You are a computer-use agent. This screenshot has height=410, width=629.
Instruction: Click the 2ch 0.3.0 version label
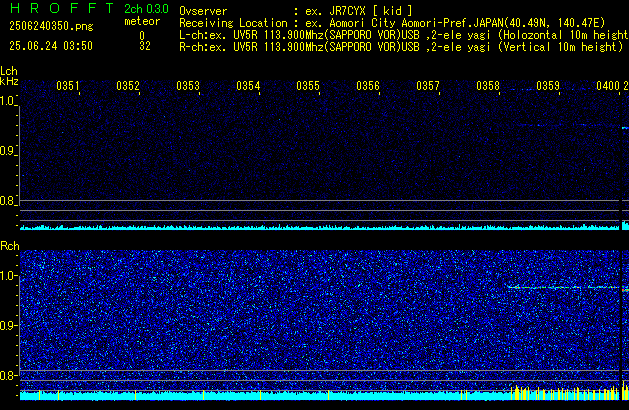pos(146,9)
